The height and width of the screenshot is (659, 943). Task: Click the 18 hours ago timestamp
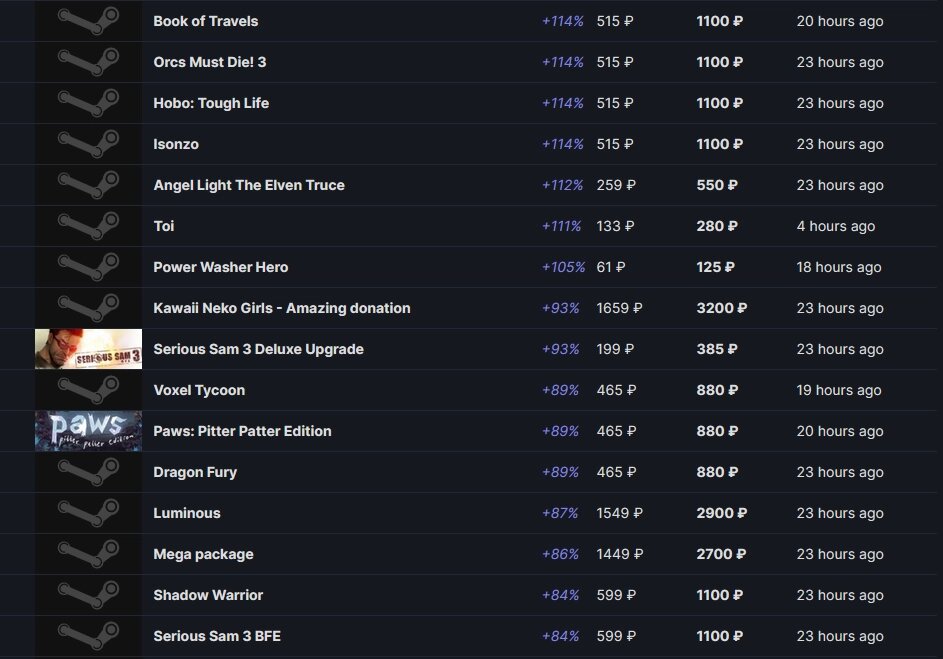pyautogui.click(x=839, y=267)
